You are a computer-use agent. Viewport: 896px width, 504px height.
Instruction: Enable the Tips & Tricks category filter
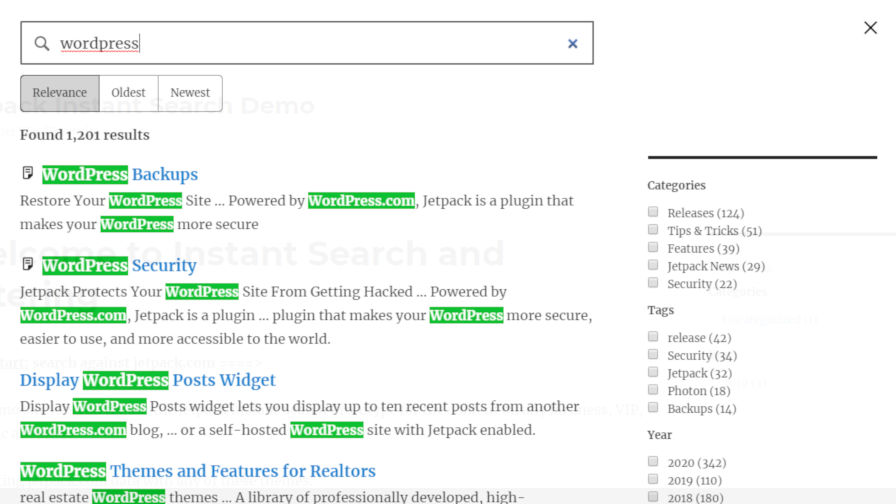653,230
